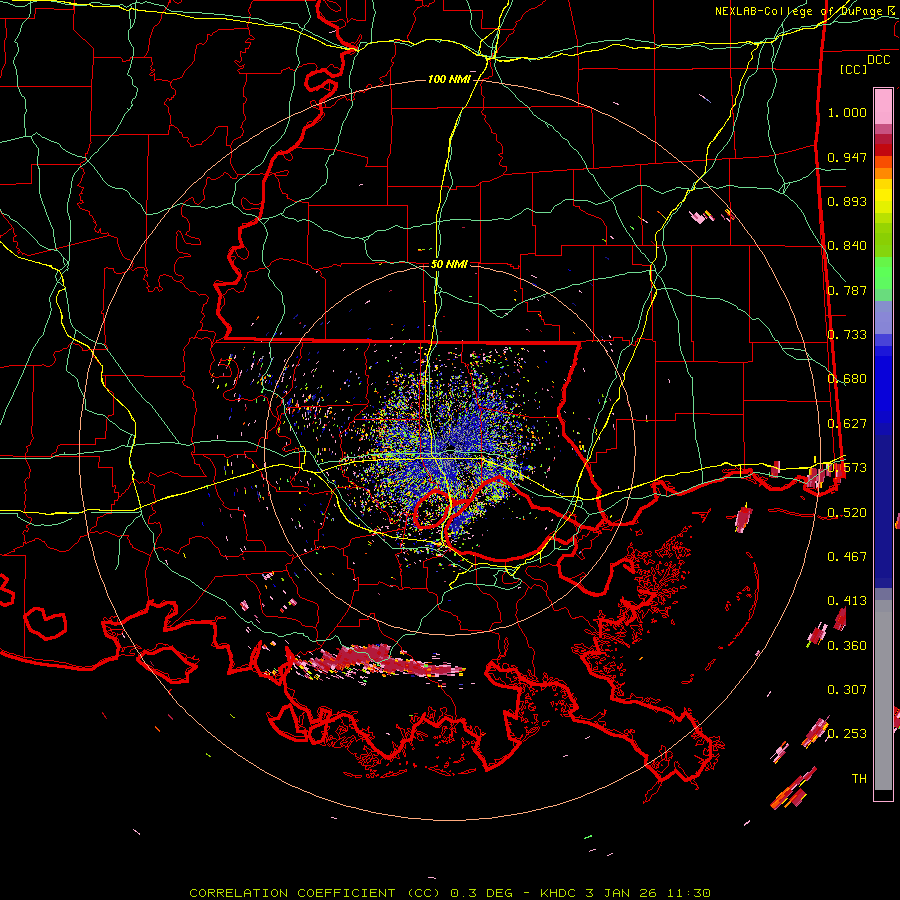Image resolution: width=900 pixels, height=900 pixels.
Task: Pick the orange swatch in the color bar
Action: [x=883, y=173]
